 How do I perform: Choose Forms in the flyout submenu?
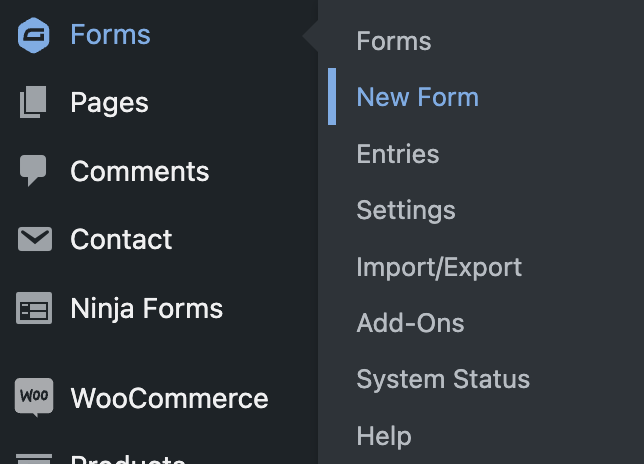[394, 41]
